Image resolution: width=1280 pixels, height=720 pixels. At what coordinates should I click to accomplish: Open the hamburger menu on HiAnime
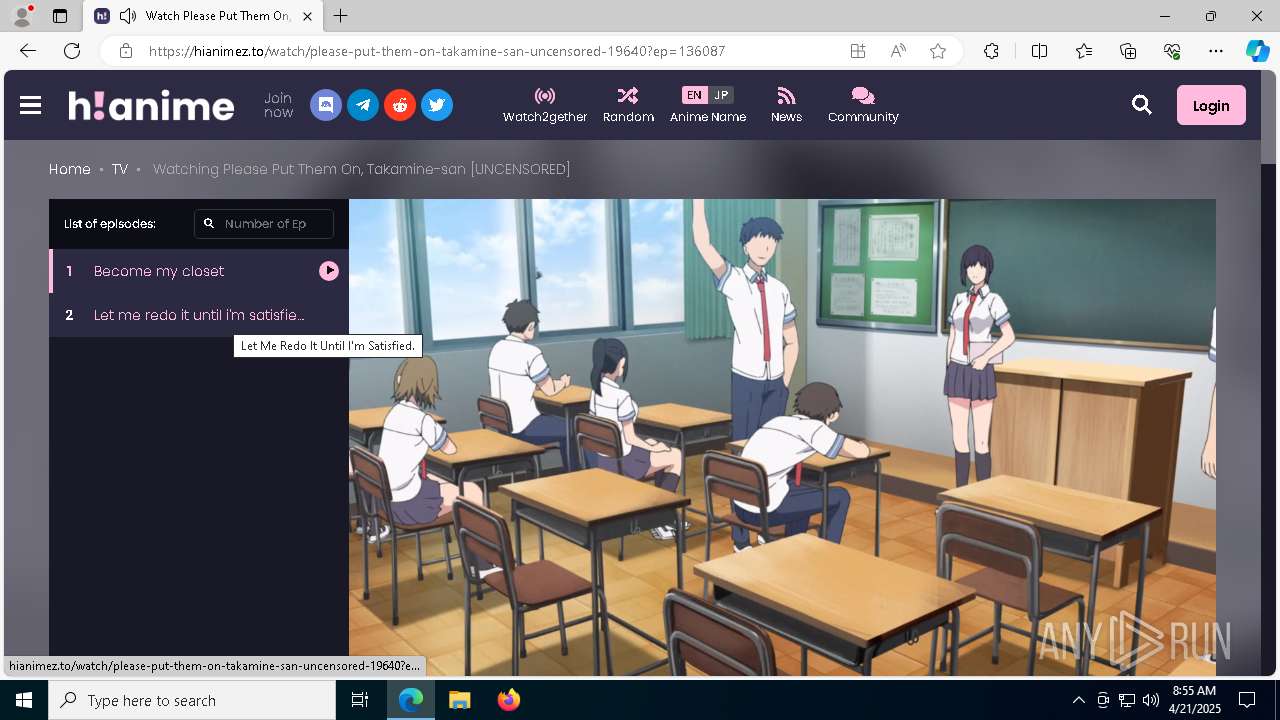click(30, 105)
